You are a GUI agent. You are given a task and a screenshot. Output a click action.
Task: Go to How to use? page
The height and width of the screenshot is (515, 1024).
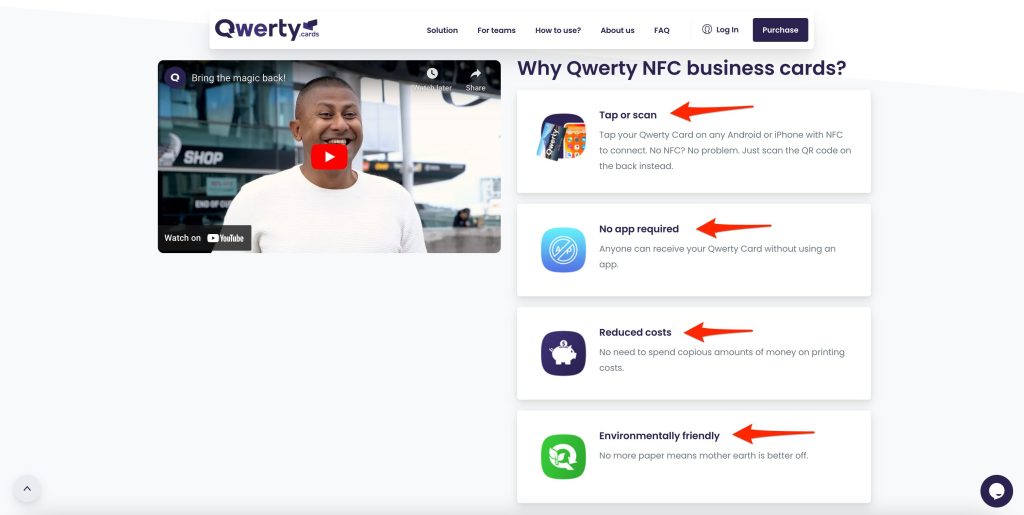[558, 30]
